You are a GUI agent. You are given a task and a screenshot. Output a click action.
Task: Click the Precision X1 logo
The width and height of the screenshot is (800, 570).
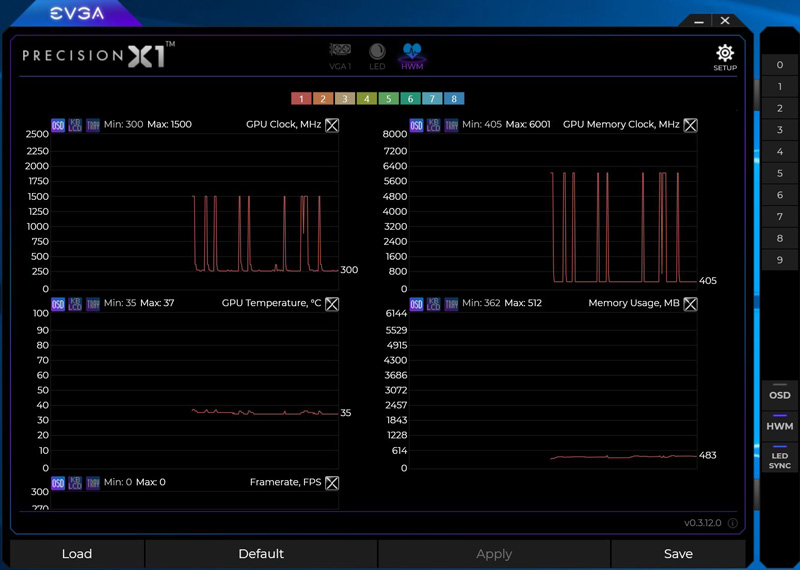(99, 55)
